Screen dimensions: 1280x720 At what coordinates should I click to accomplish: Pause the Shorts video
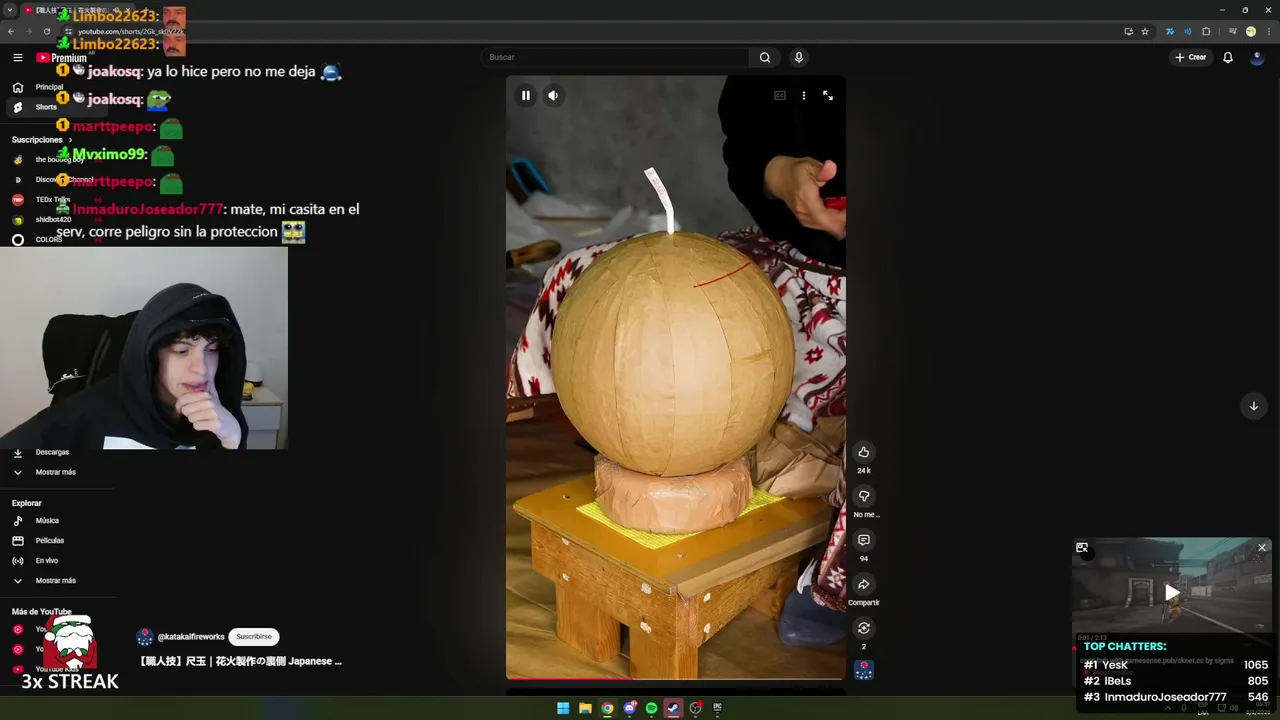525,95
